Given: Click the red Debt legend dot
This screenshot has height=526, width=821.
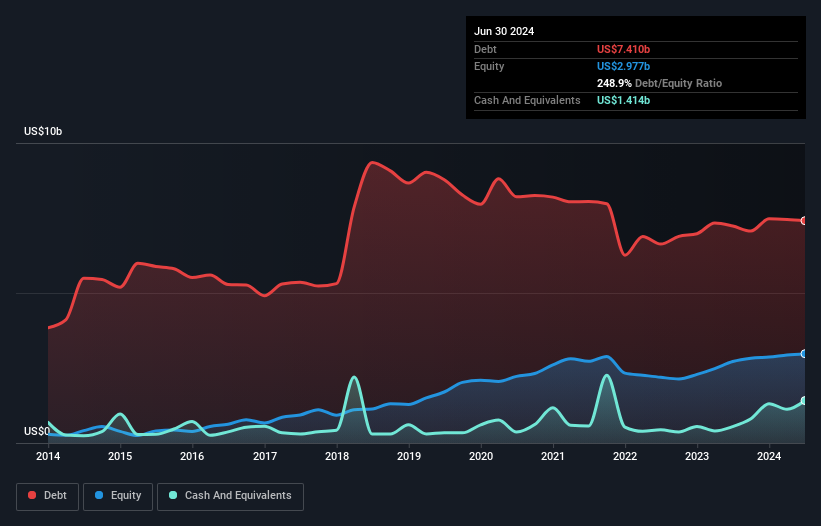Looking at the screenshot, I should click(x=32, y=495).
